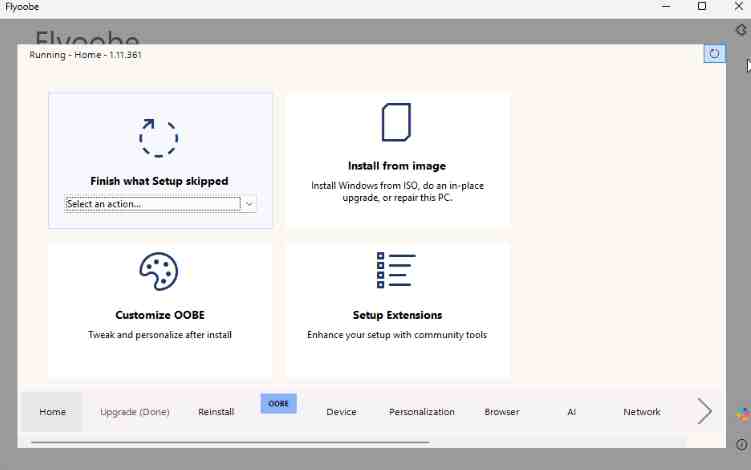Switch to the Personalization tab
Image resolution: width=751 pixels, height=470 pixels.
coord(422,412)
